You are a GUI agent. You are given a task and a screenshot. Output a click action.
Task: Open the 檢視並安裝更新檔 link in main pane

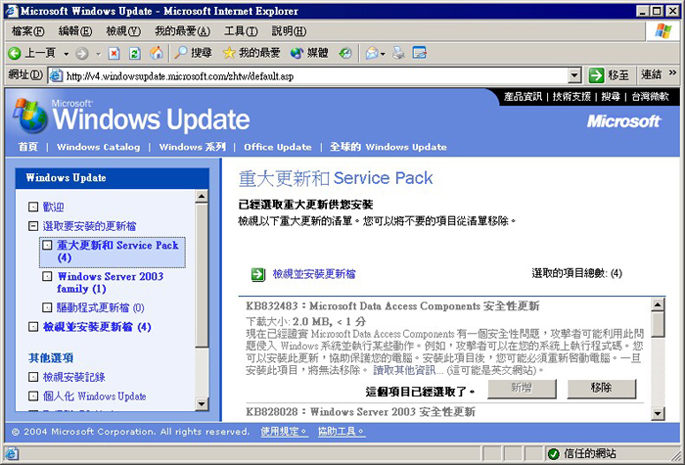point(314,274)
